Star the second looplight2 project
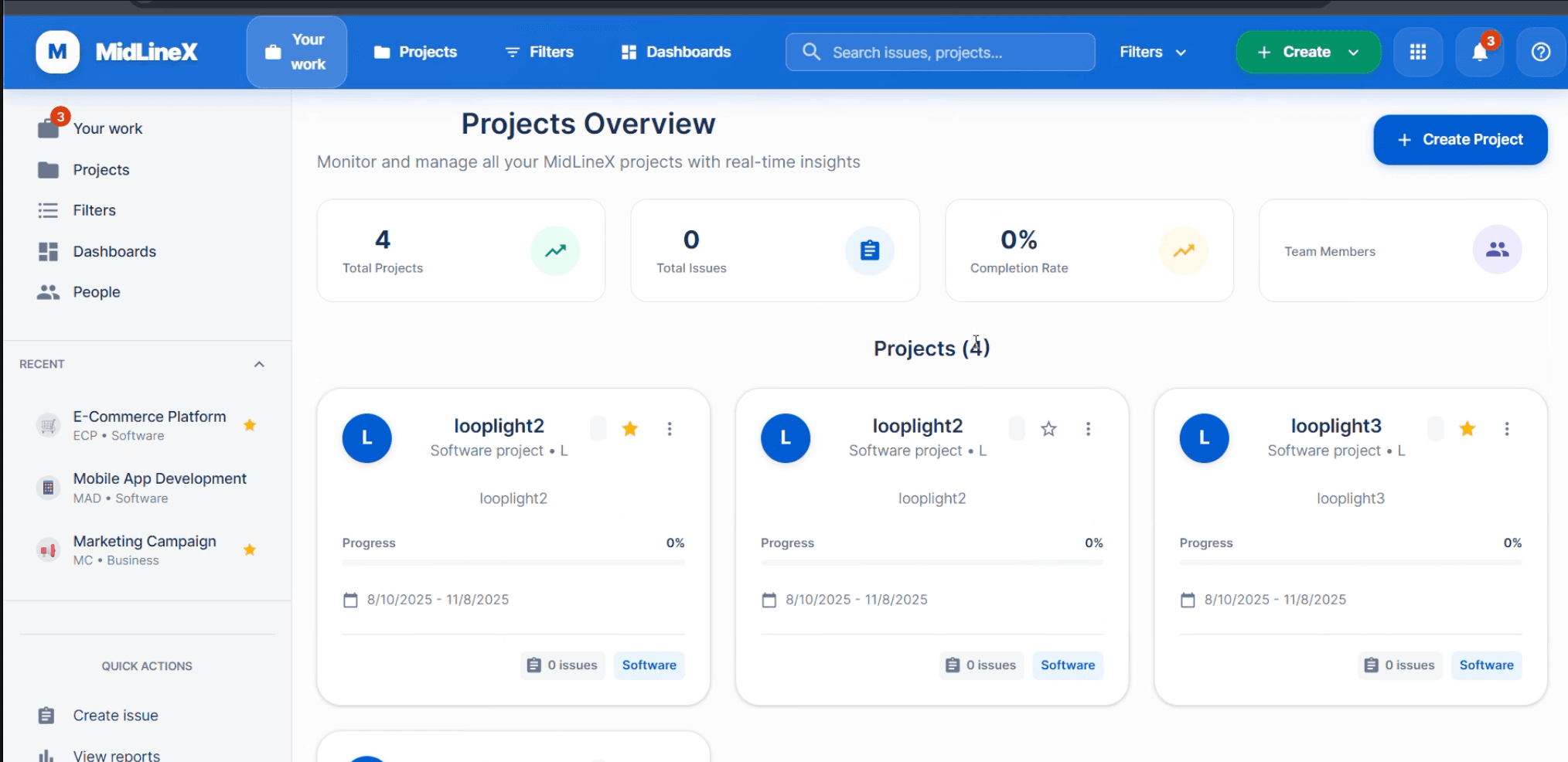Viewport: 1568px width, 762px height. [1048, 428]
